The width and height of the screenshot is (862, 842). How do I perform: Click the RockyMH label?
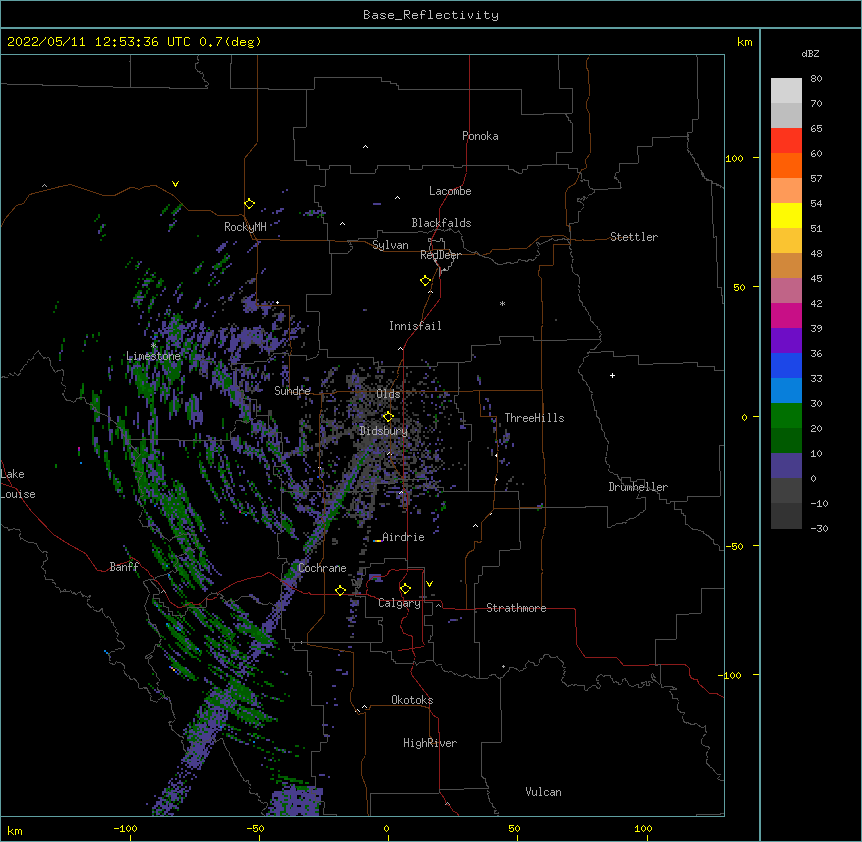pos(245,227)
